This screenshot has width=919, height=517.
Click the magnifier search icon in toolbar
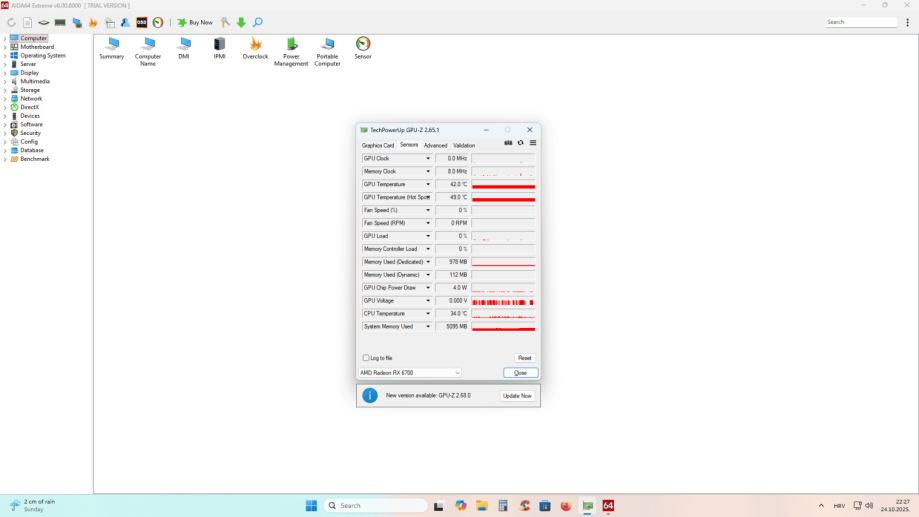pyautogui.click(x=258, y=22)
